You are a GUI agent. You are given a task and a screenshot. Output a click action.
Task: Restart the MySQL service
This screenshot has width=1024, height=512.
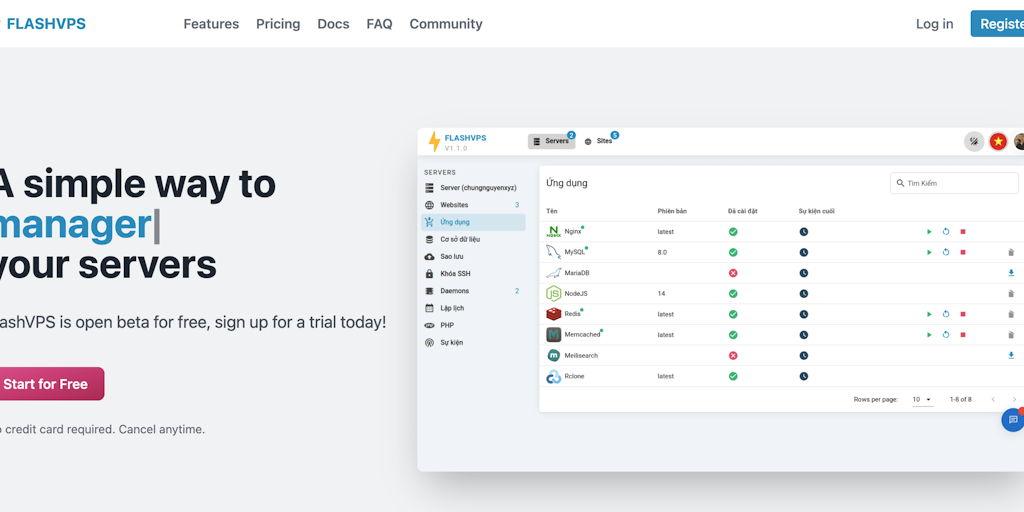tap(946, 252)
